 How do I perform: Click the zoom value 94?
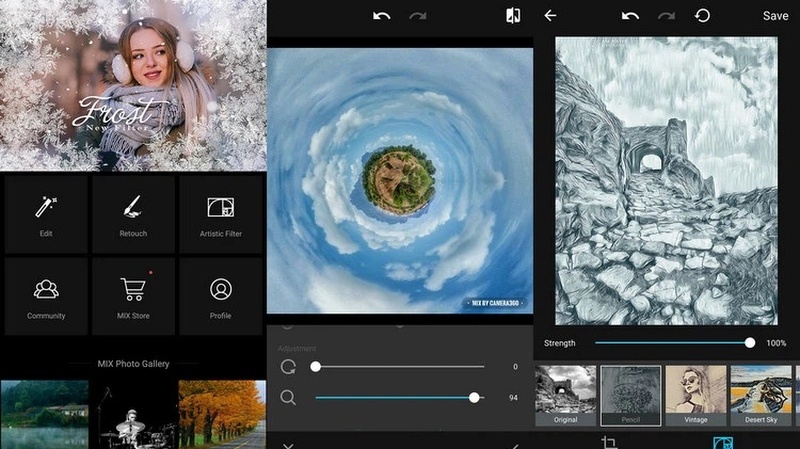pos(514,398)
